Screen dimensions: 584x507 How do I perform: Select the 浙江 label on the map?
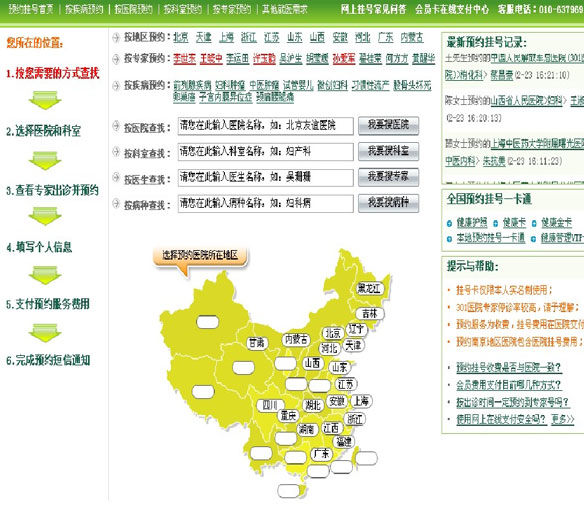click(x=355, y=419)
